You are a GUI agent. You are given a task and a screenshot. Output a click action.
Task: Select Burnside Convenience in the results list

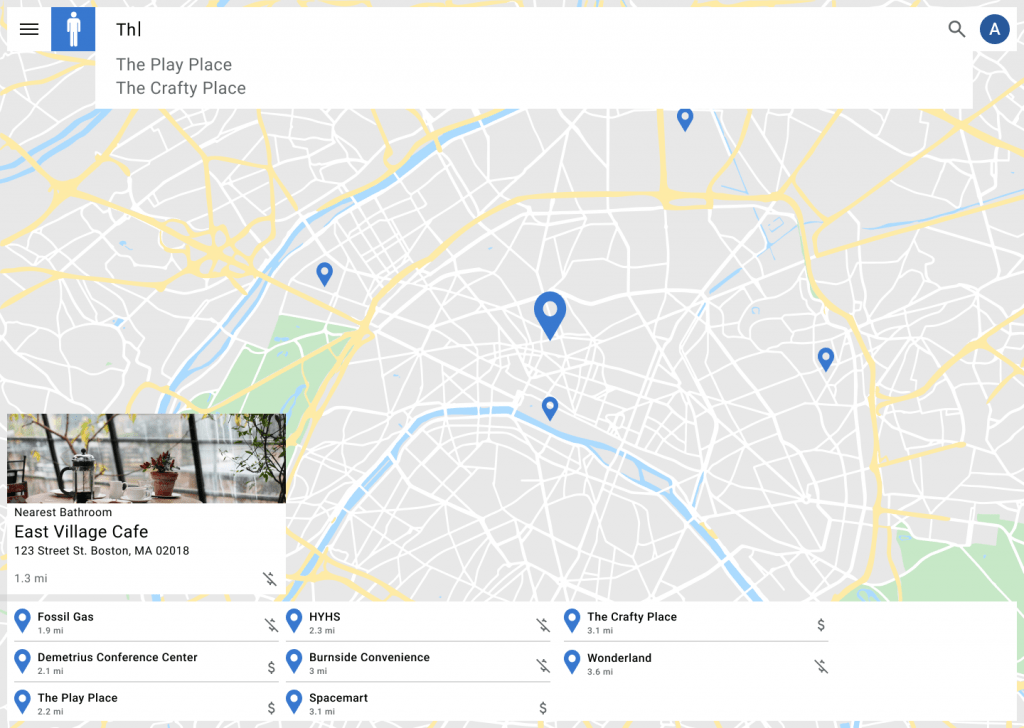(369, 658)
